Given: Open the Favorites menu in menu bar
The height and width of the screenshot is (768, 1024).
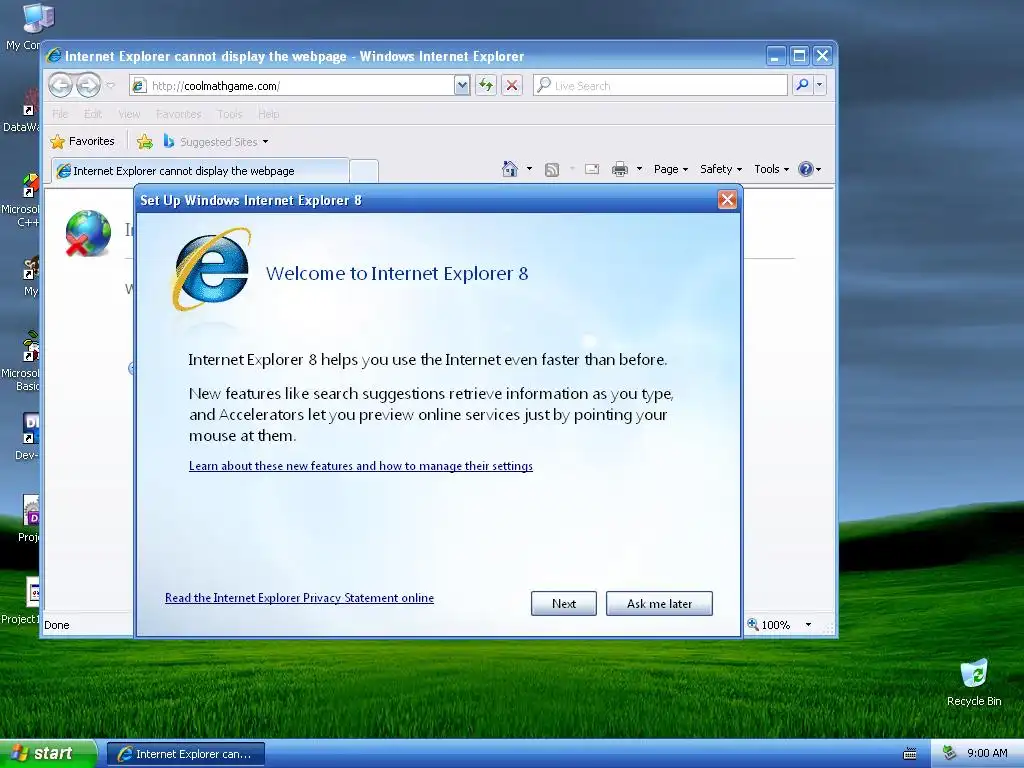Looking at the screenshot, I should click(178, 114).
